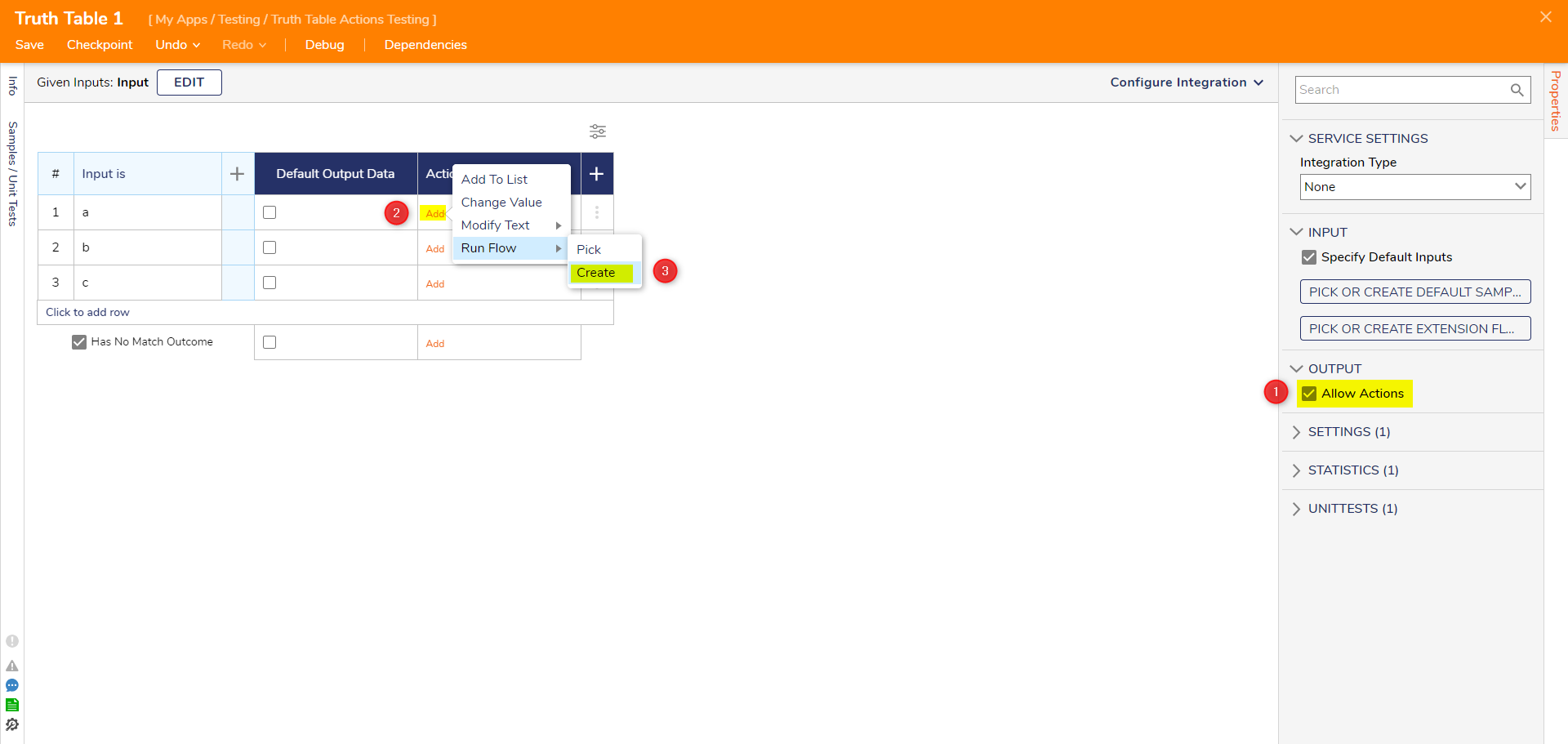Click the search magnifier icon

[1517, 90]
